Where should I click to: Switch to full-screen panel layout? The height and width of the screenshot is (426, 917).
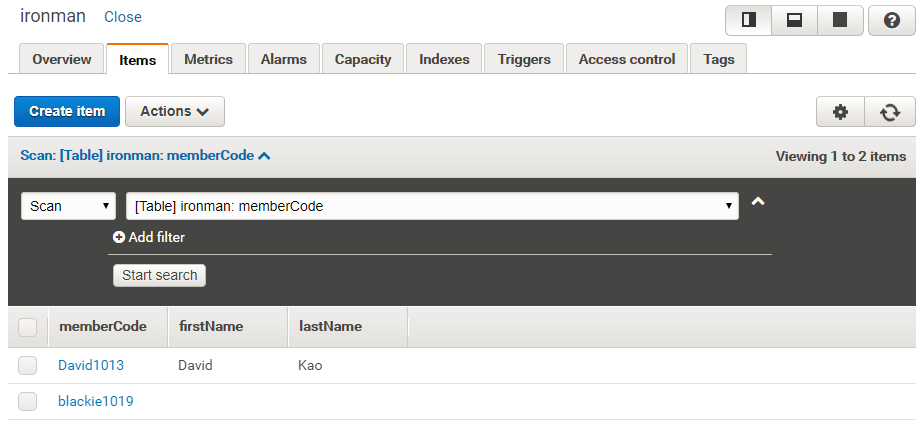point(840,20)
